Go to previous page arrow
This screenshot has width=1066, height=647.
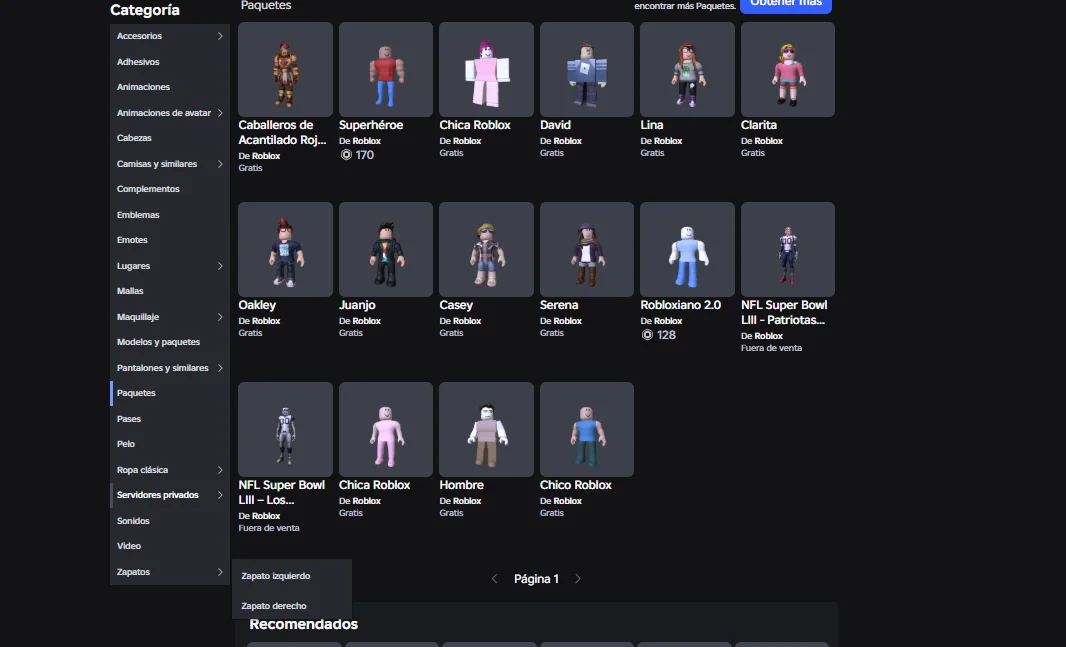[494, 579]
